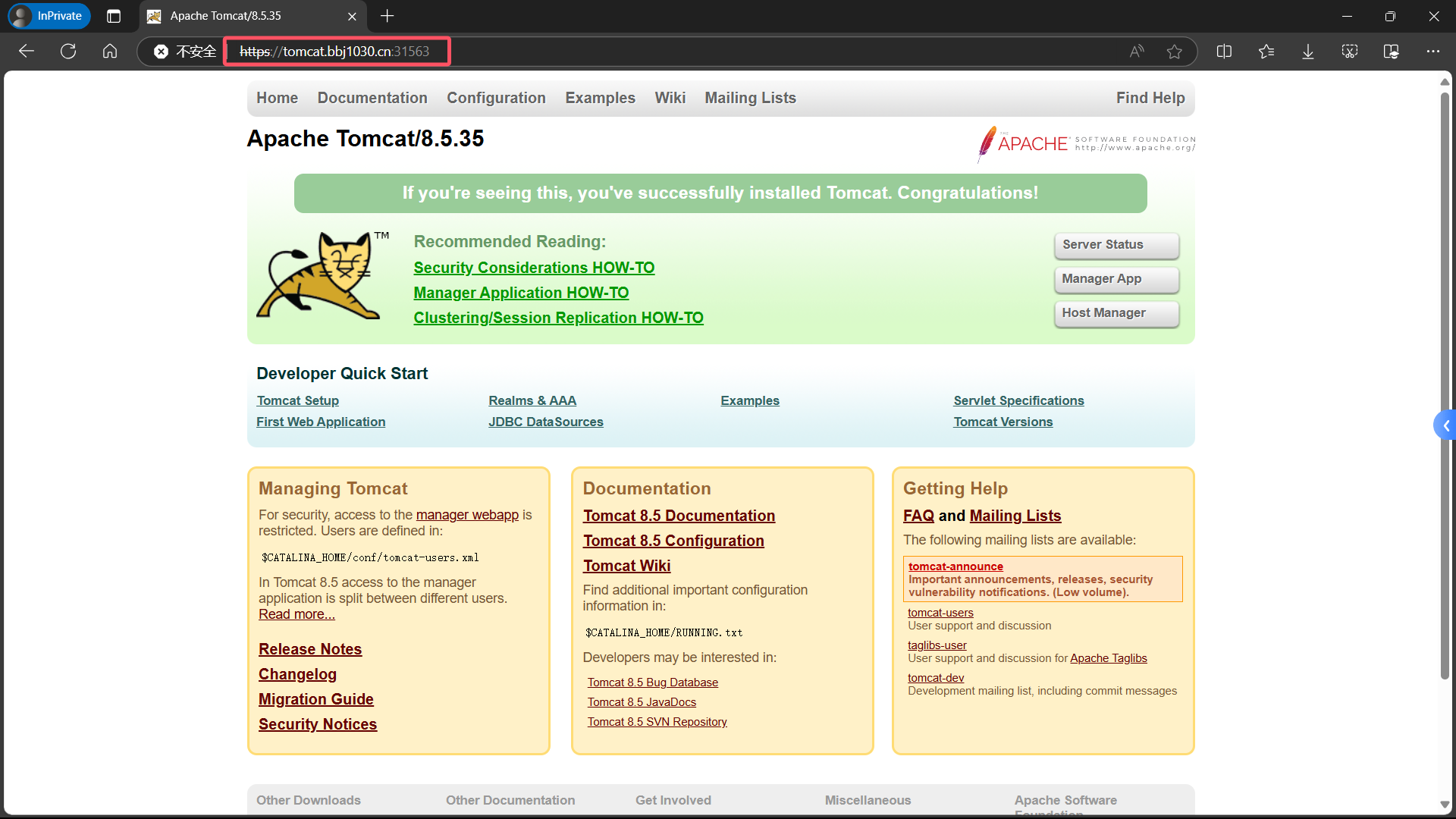Expand the blue sidebar chevron handle
The height and width of the screenshot is (819, 1456).
pyautogui.click(x=1445, y=426)
